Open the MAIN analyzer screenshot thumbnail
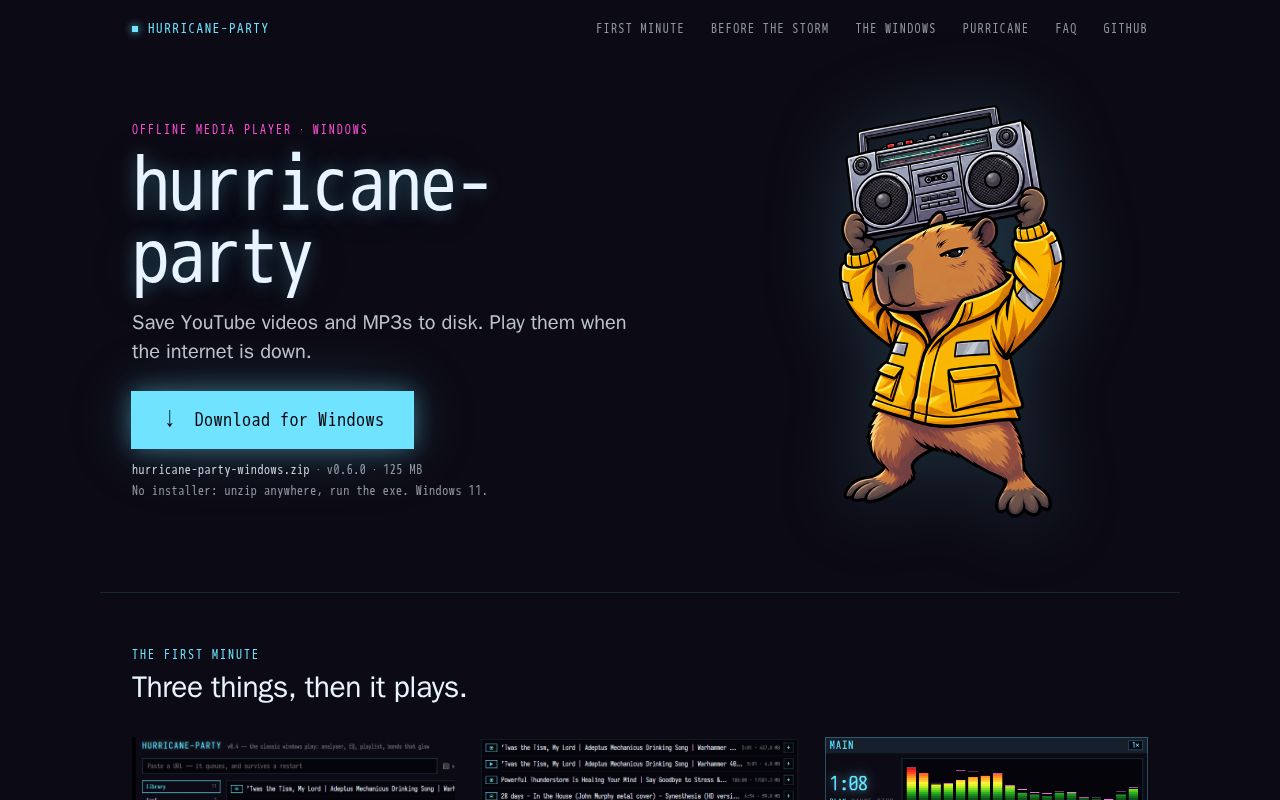The image size is (1280, 800). point(986,768)
